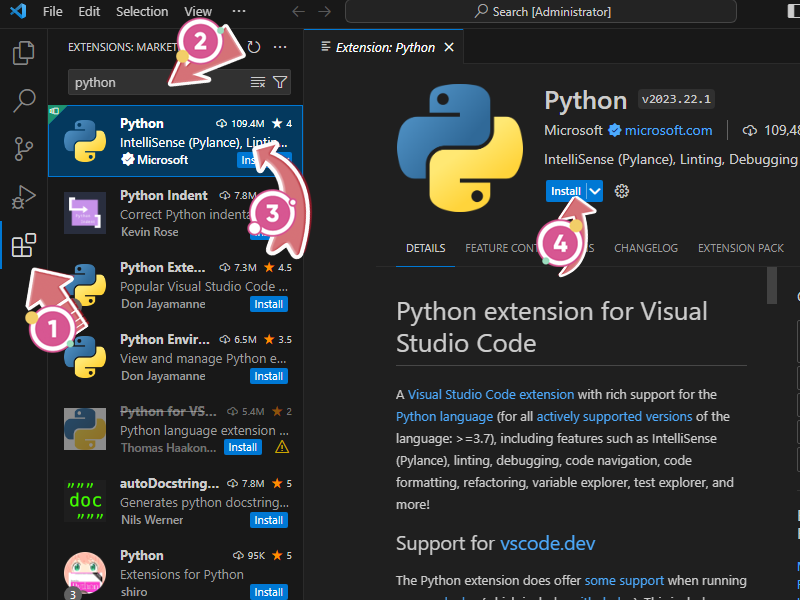Open Extensions panel more actions menu
The width and height of the screenshot is (800, 600).
[x=280, y=47]
